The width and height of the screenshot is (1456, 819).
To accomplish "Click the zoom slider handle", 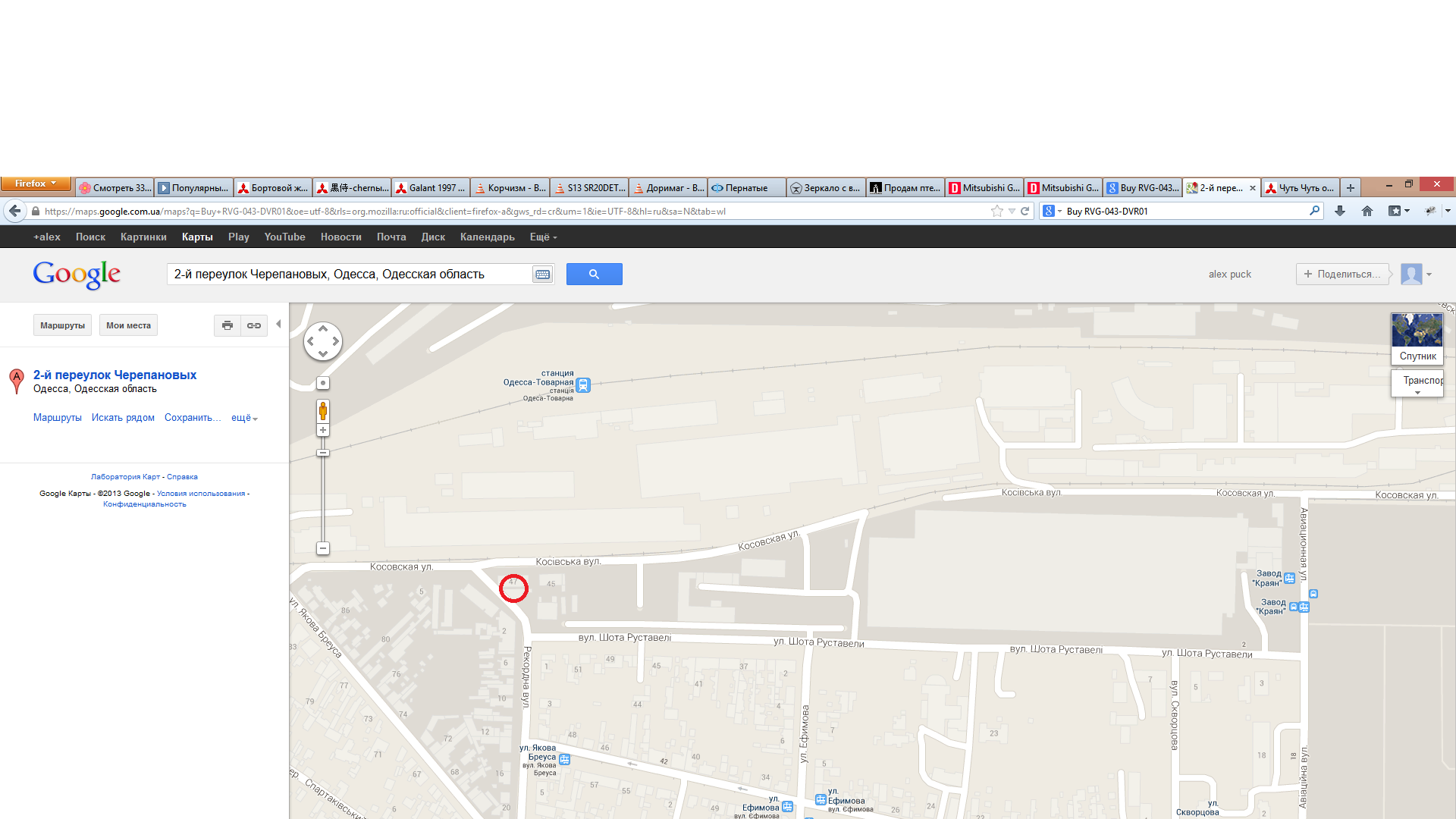I will 323,453.
